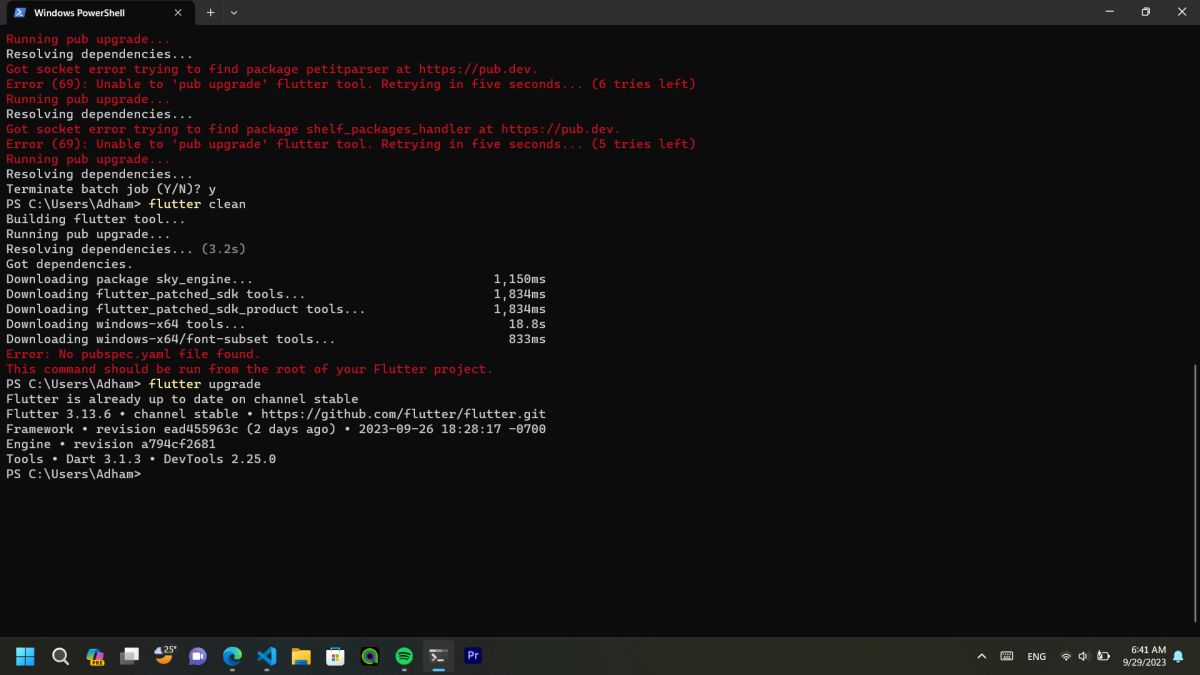Viewport: 1200px width, 675px height.
Task: Launch Adobe Premiere Pro
Action: tap(473, 656)
